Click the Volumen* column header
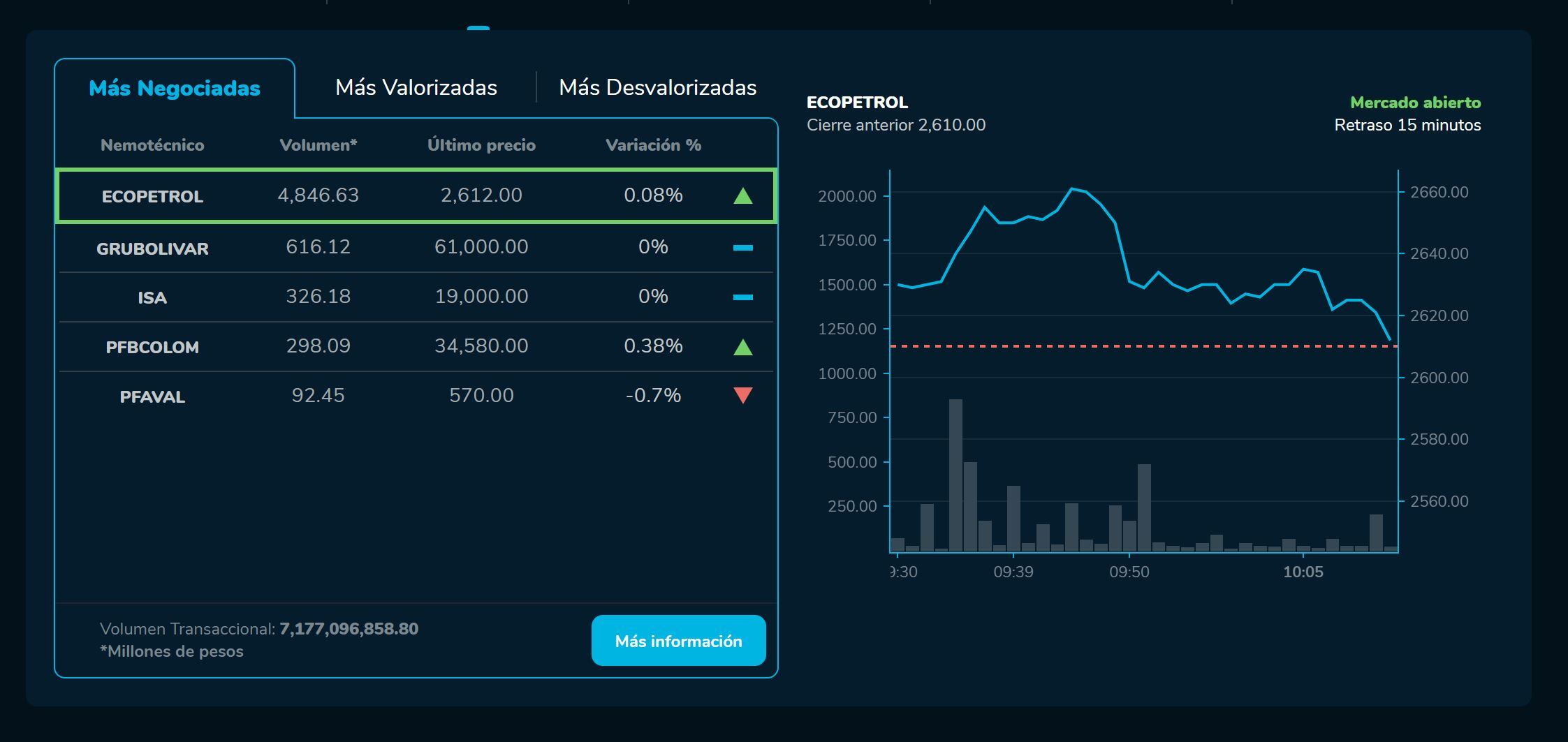Viewport: 1568px width, 742px height. tap(318, 145)
